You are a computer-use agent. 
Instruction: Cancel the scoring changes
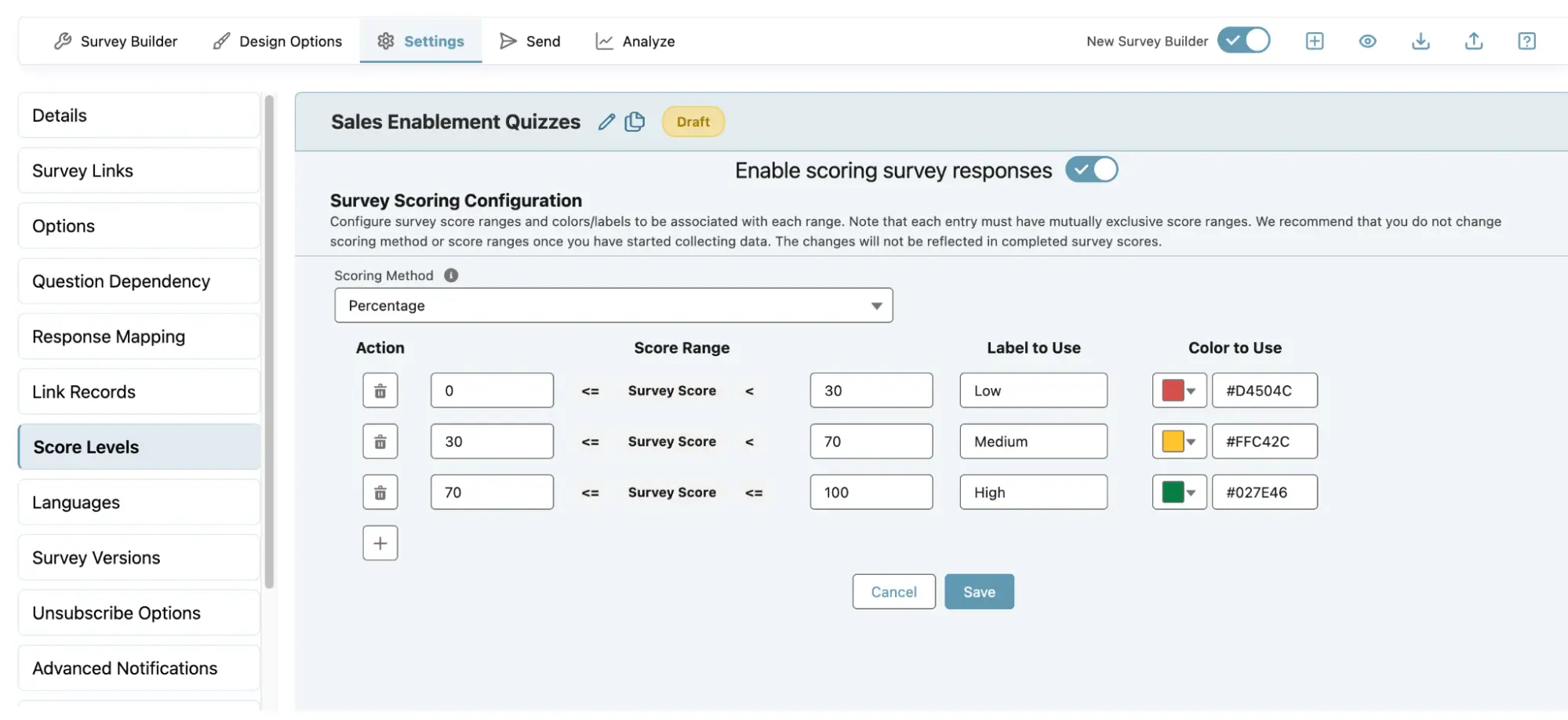click(893, 592)
